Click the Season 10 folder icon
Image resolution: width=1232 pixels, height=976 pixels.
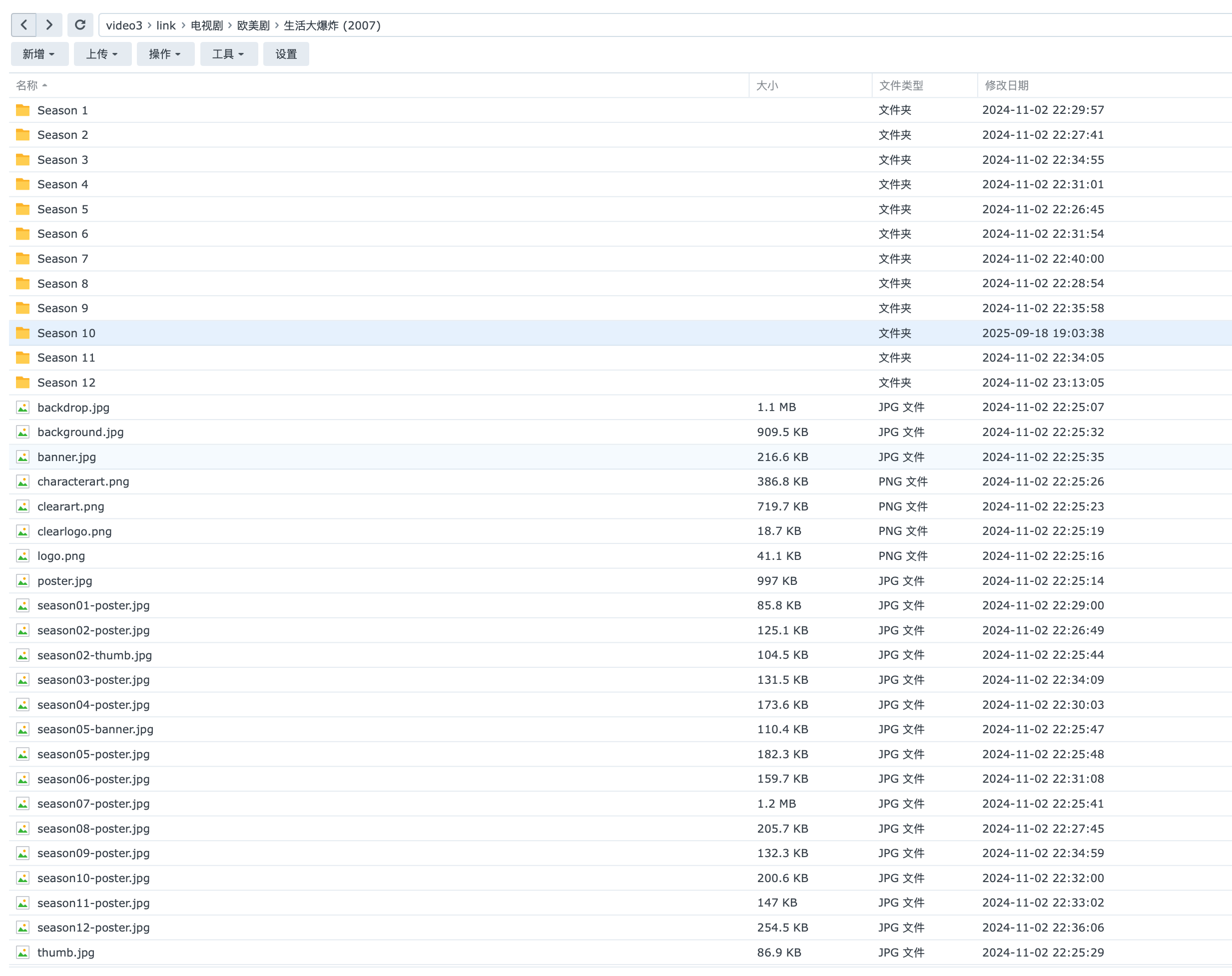tap(23, 333)
